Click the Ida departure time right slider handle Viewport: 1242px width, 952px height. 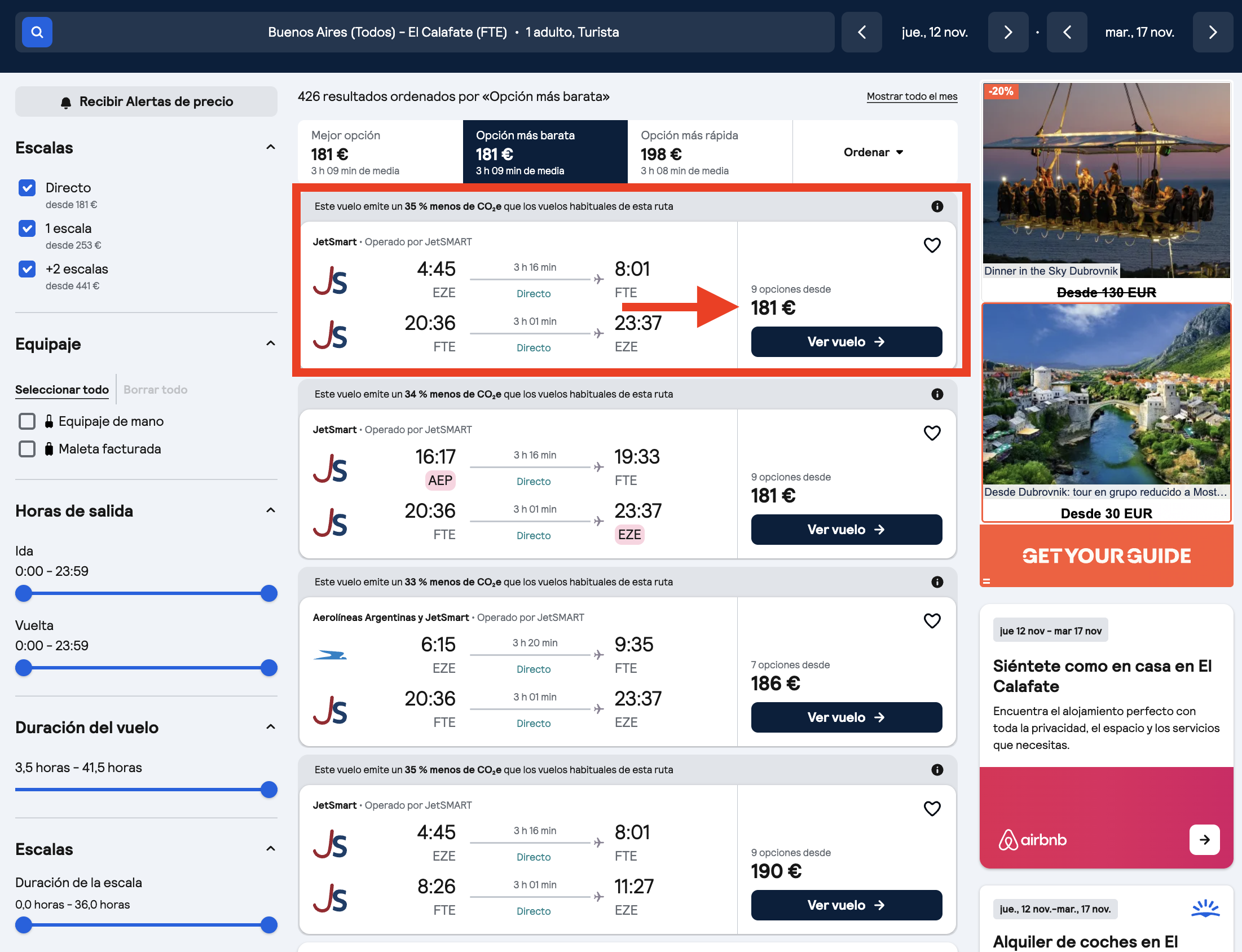268,594
